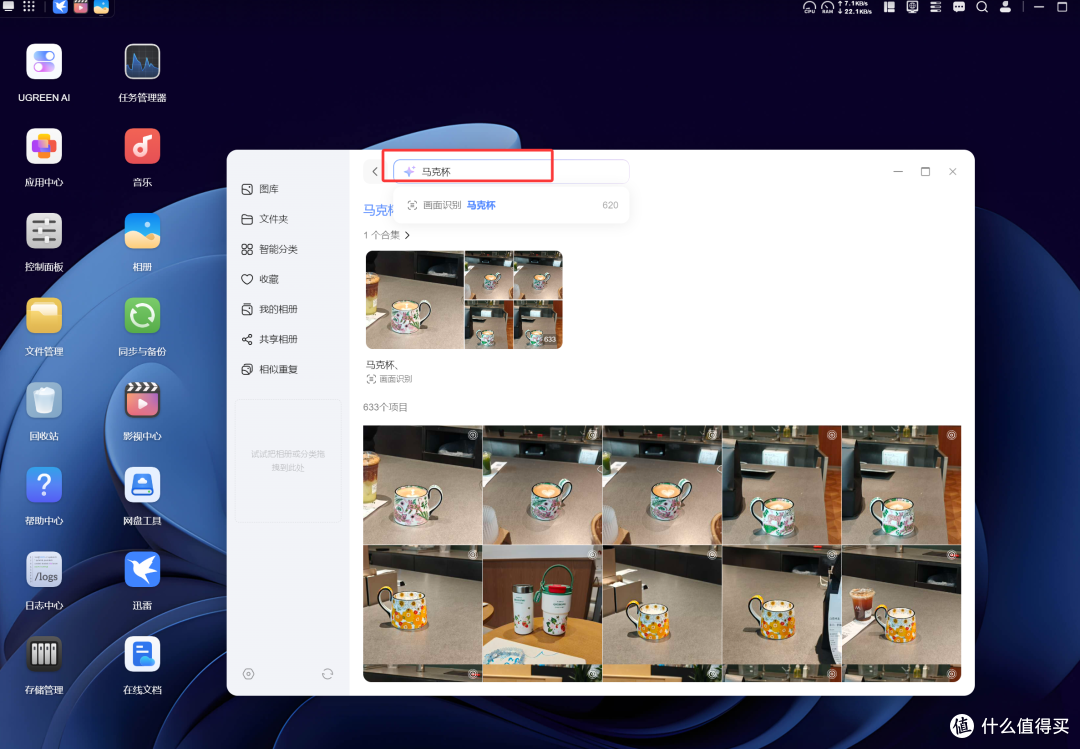Screen dimensions: 1080x749
Task: Open the orange mug photo with iced coffee cup
Action: pyautogui.click(x=901, y=605)
